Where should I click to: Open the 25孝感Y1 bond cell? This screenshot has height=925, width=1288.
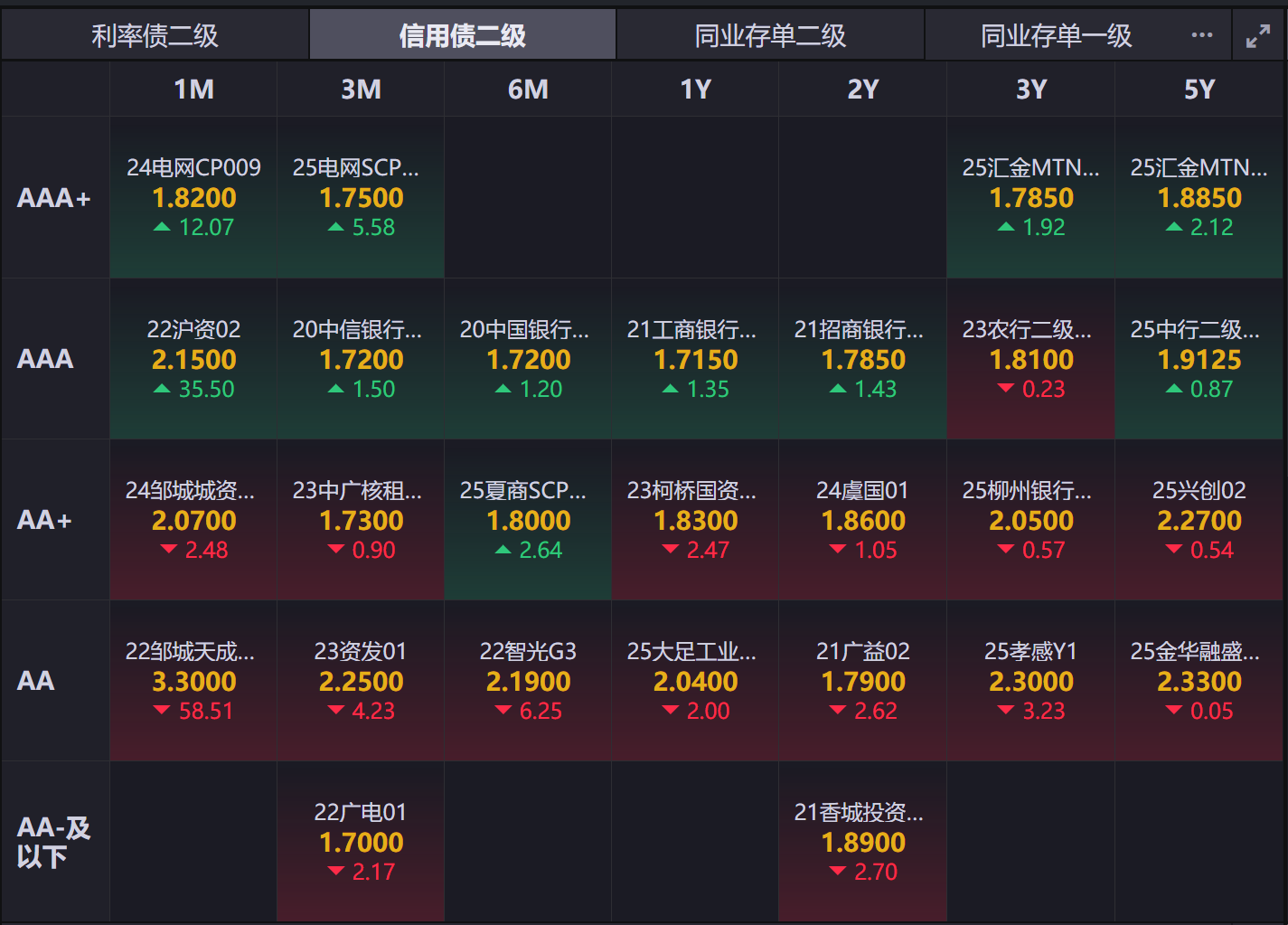(1031, 681)
